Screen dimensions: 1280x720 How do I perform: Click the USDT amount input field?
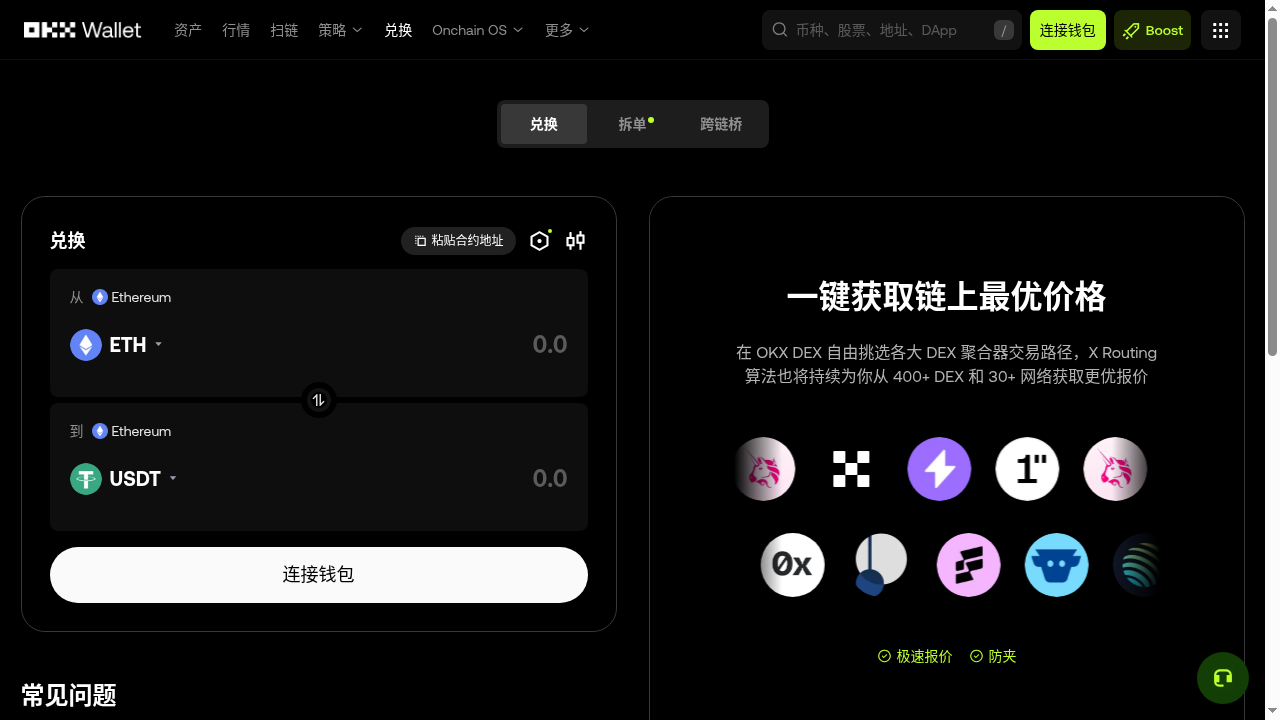point(549,479)
